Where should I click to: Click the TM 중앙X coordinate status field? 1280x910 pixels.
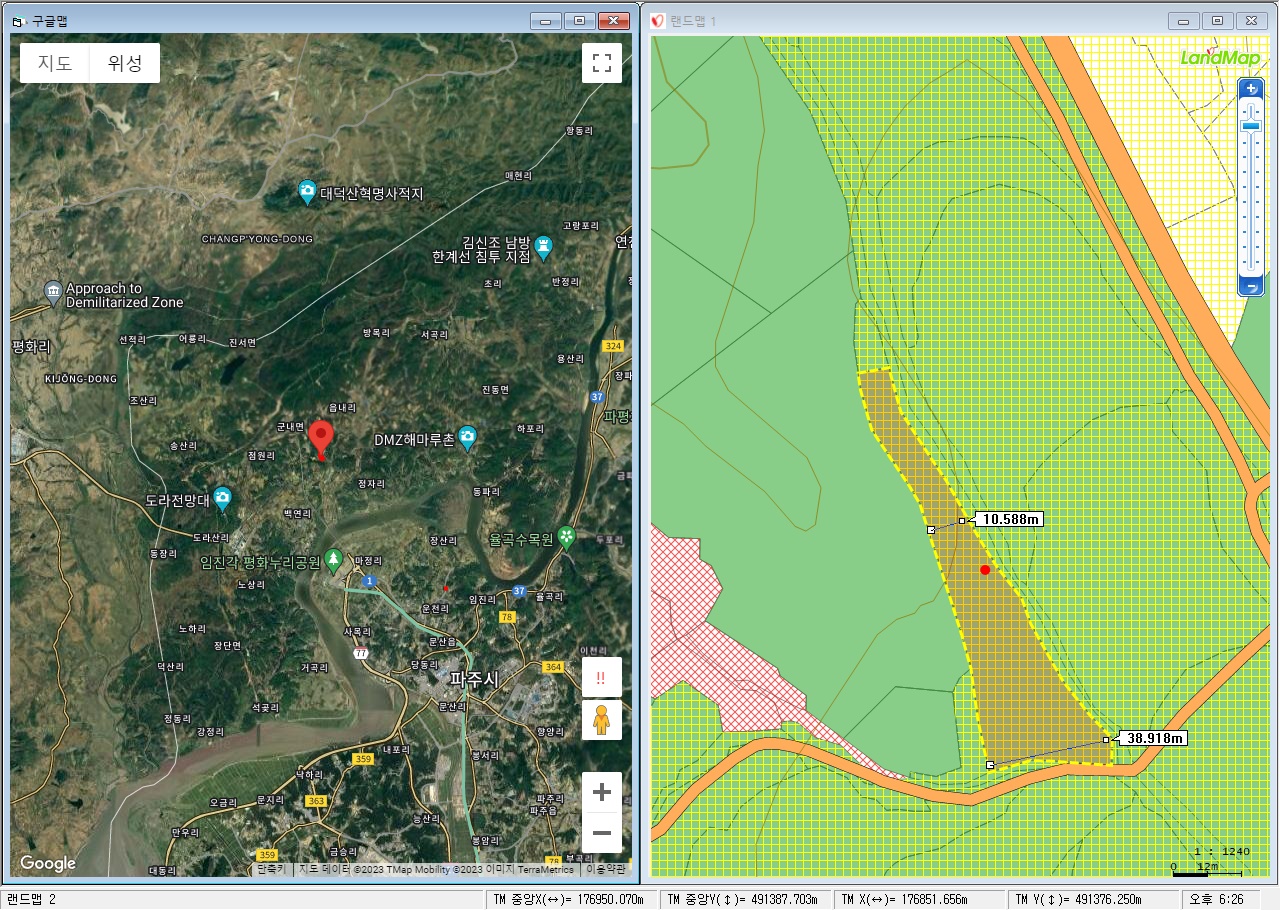tap(573, 899)
